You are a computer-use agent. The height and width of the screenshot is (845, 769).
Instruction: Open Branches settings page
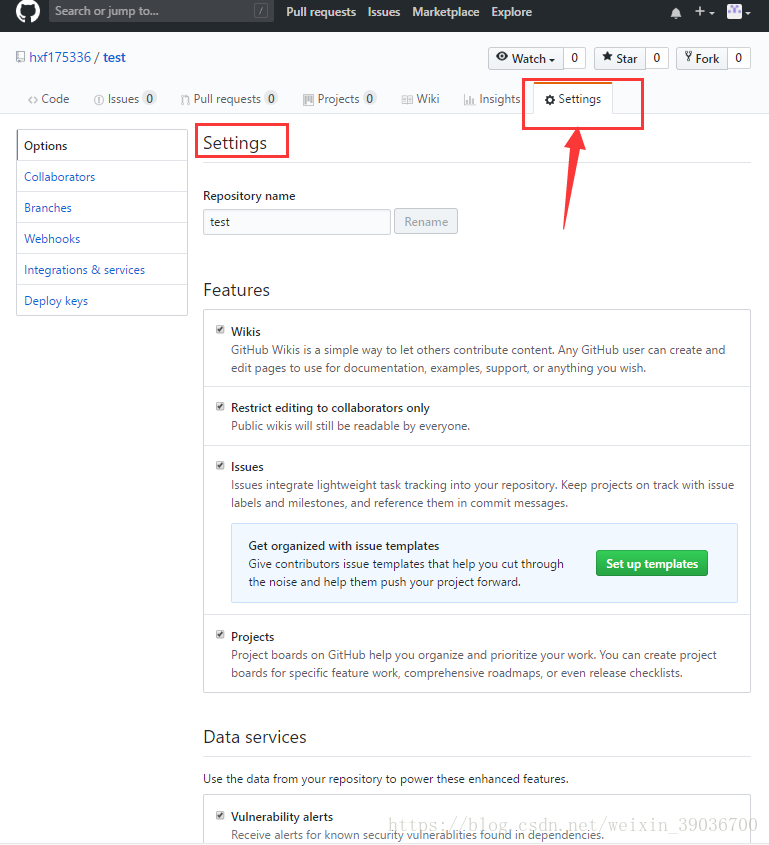coord(102,208)
